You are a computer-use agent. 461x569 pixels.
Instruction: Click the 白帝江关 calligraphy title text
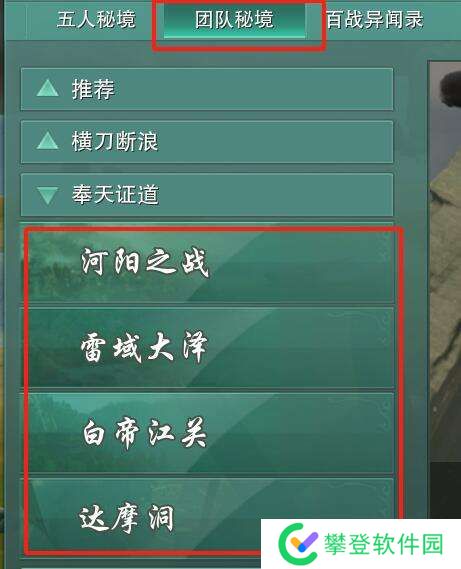point(145,432)
